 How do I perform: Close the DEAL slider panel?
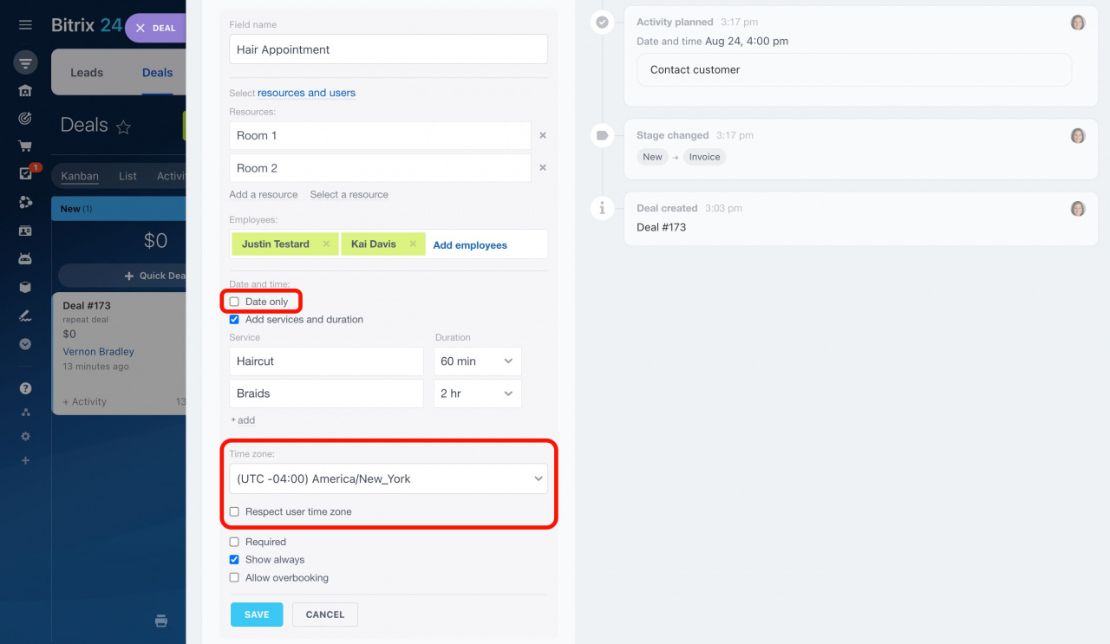point(140,28)
